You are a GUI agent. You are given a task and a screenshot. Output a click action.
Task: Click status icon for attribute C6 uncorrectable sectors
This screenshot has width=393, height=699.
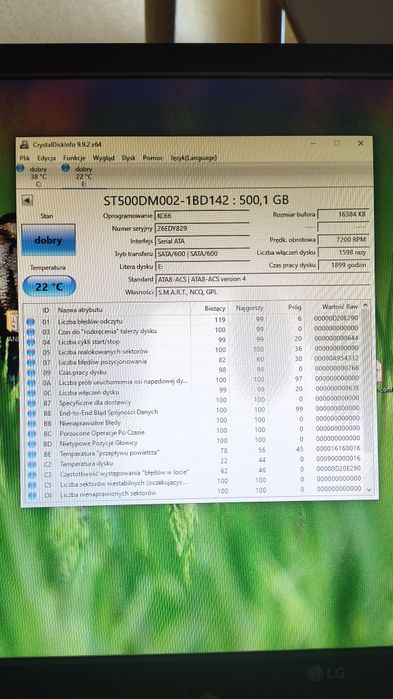tap(33, 495)
